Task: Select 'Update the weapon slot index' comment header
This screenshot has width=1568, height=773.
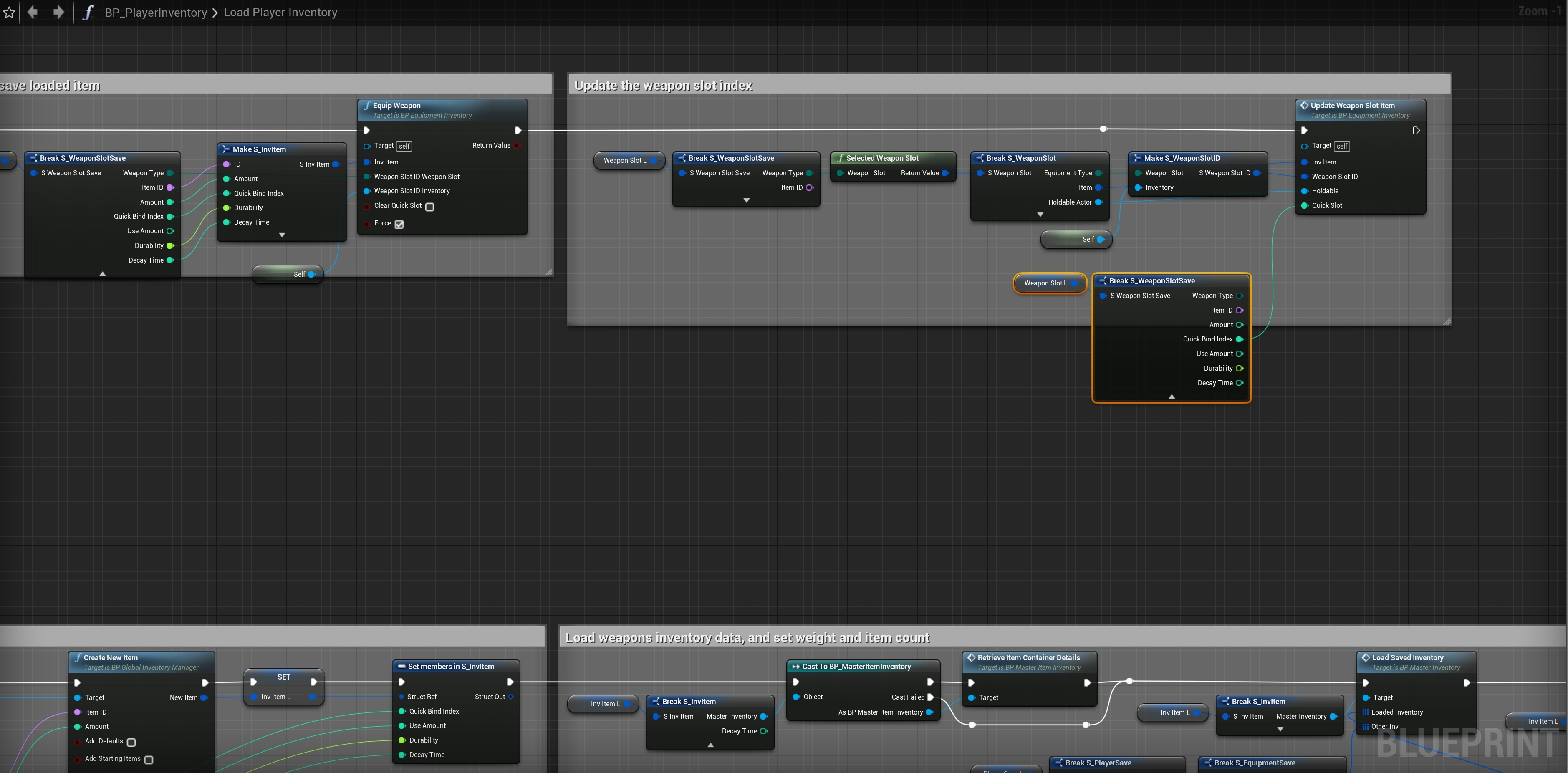Action: [x=664, y=85]
